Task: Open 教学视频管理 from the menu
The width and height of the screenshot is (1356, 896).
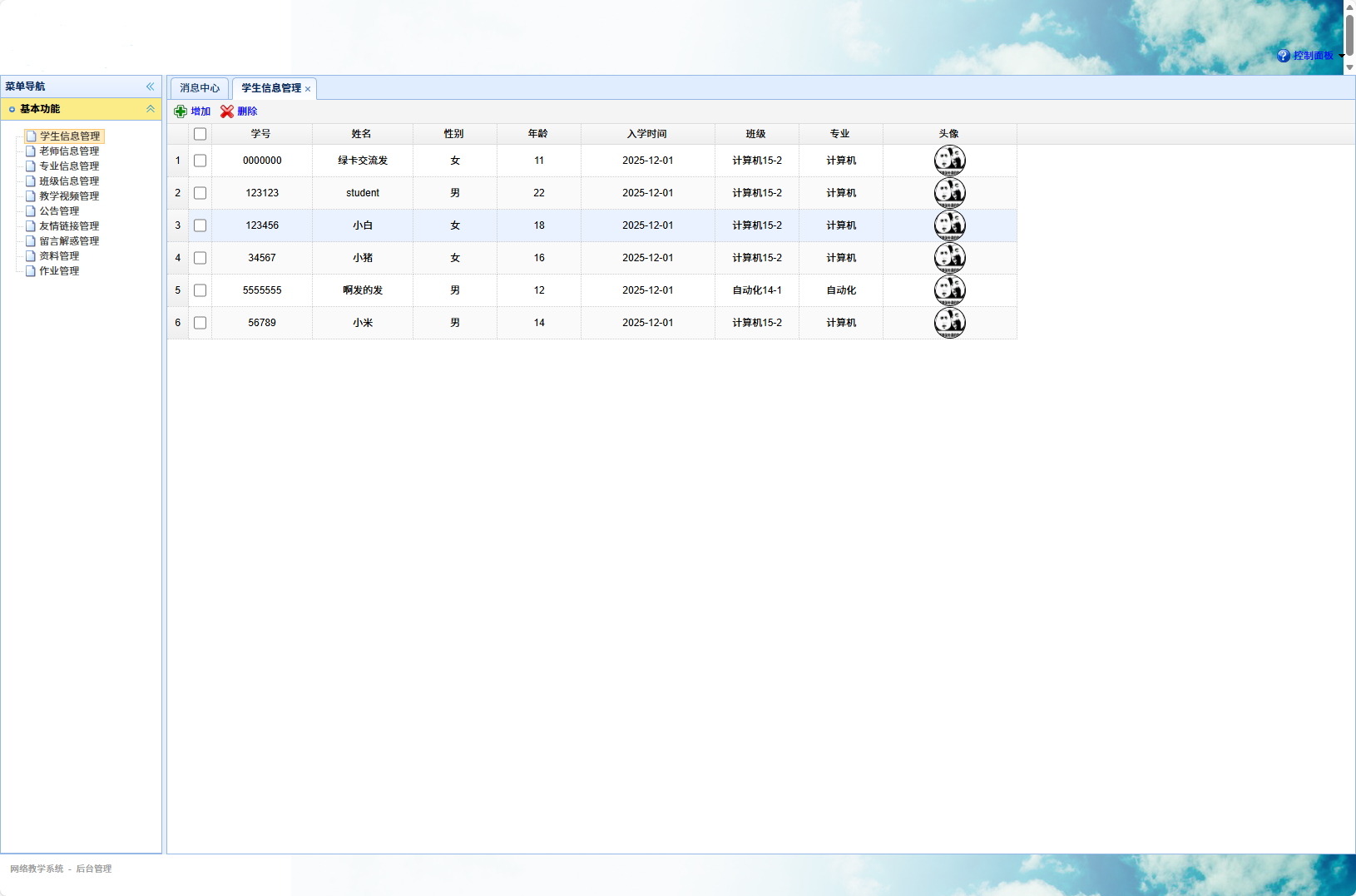Action: point(69,196)
